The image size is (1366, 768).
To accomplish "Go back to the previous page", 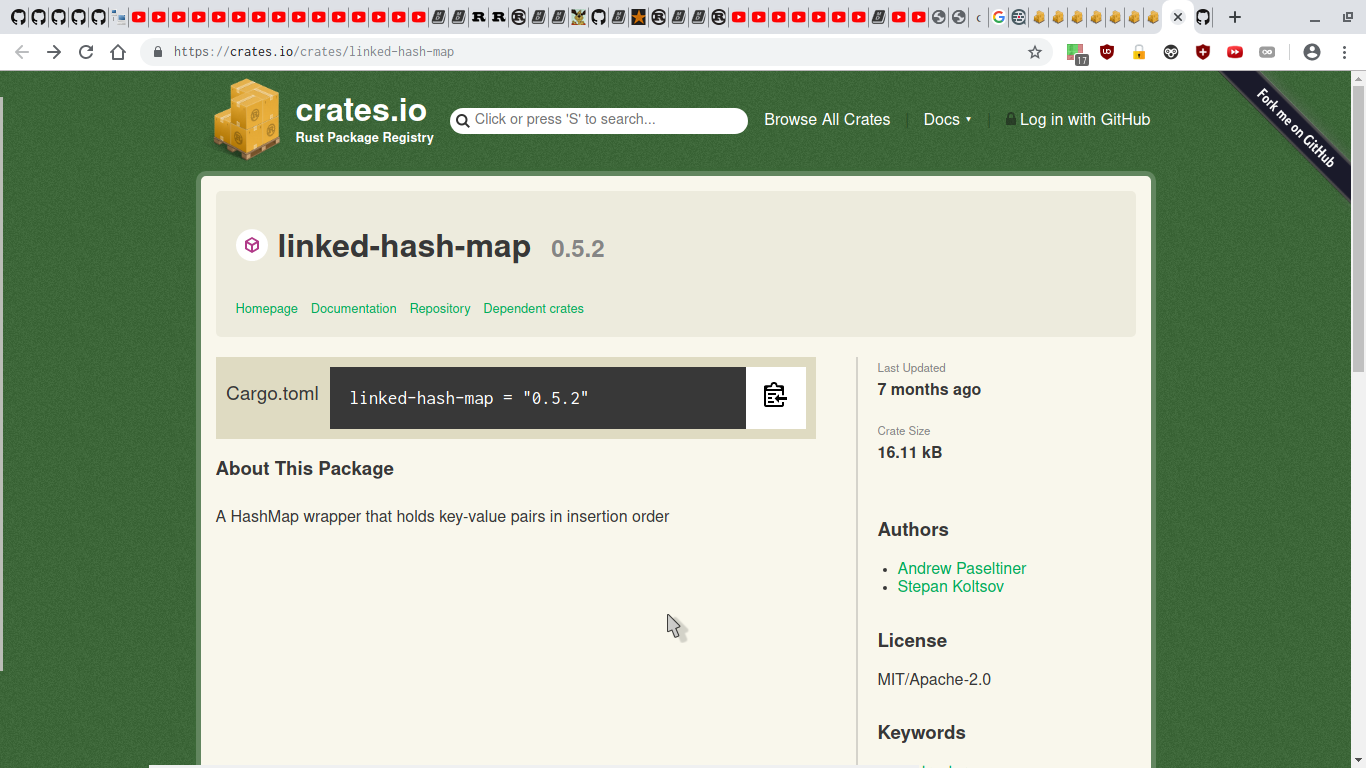I will tap(22, 52).
